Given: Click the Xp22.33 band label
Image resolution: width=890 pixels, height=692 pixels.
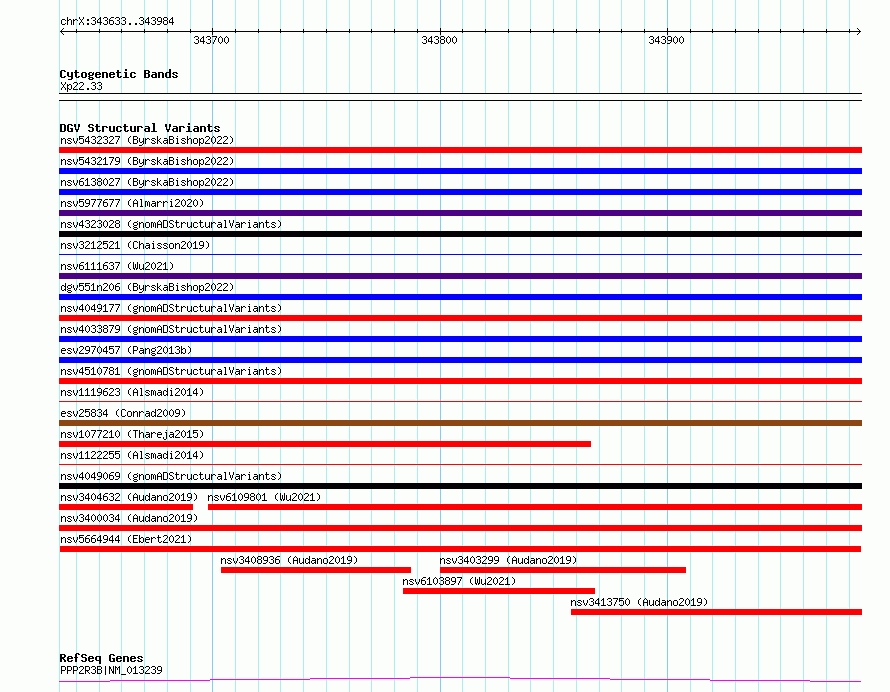Looking at the screenshot, I should (81, 86).
